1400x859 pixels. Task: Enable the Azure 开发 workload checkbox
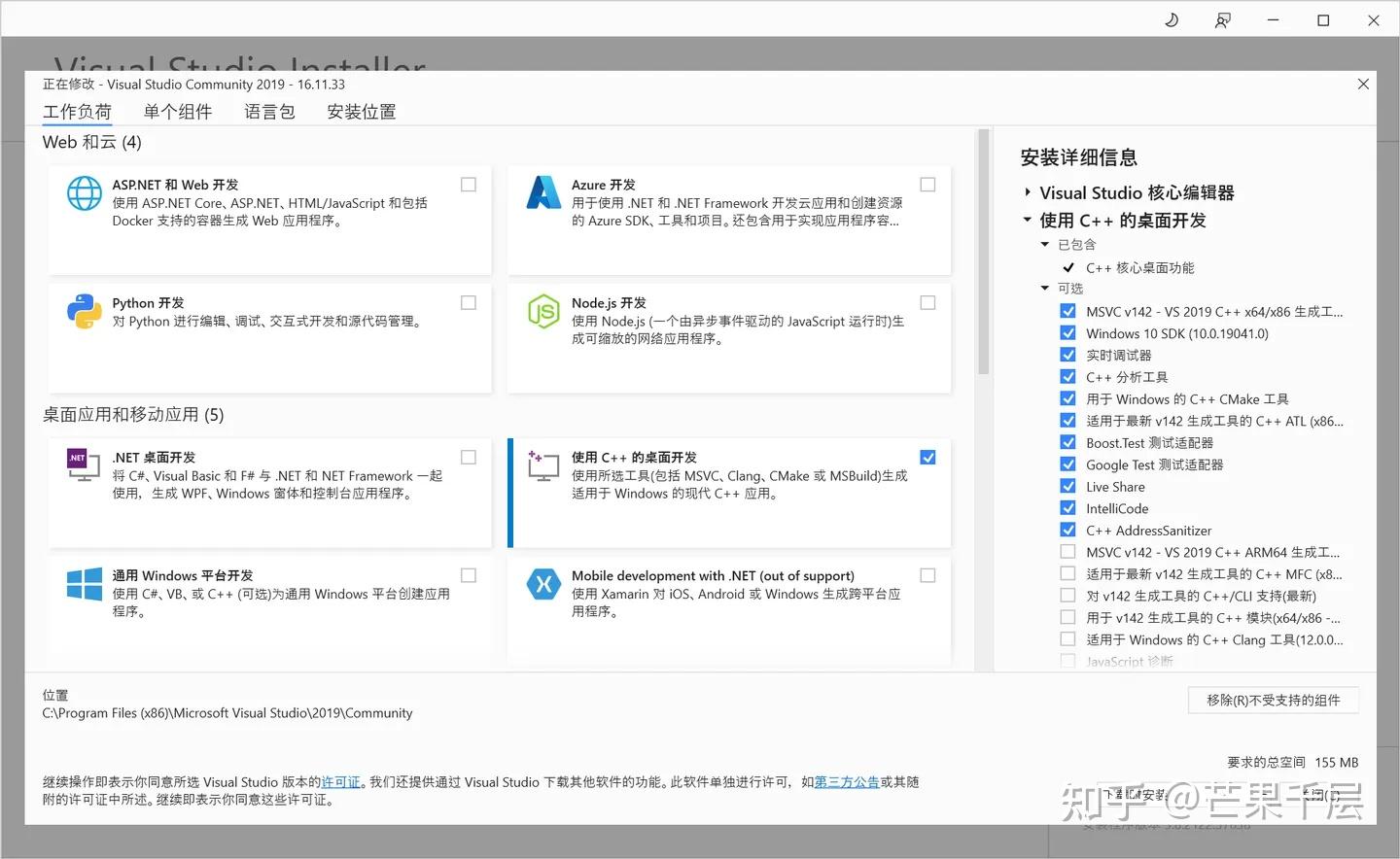927,184
